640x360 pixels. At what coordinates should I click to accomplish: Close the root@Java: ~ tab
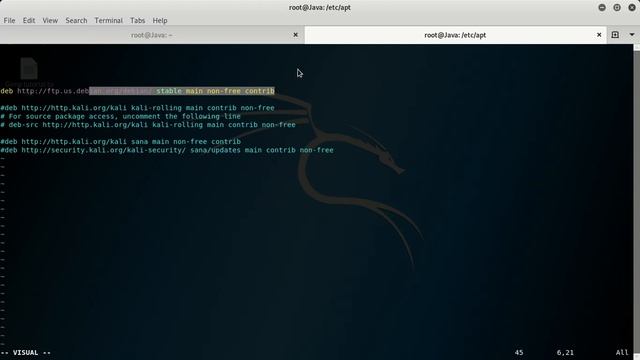pyautogui.click(x=296, y=35)
